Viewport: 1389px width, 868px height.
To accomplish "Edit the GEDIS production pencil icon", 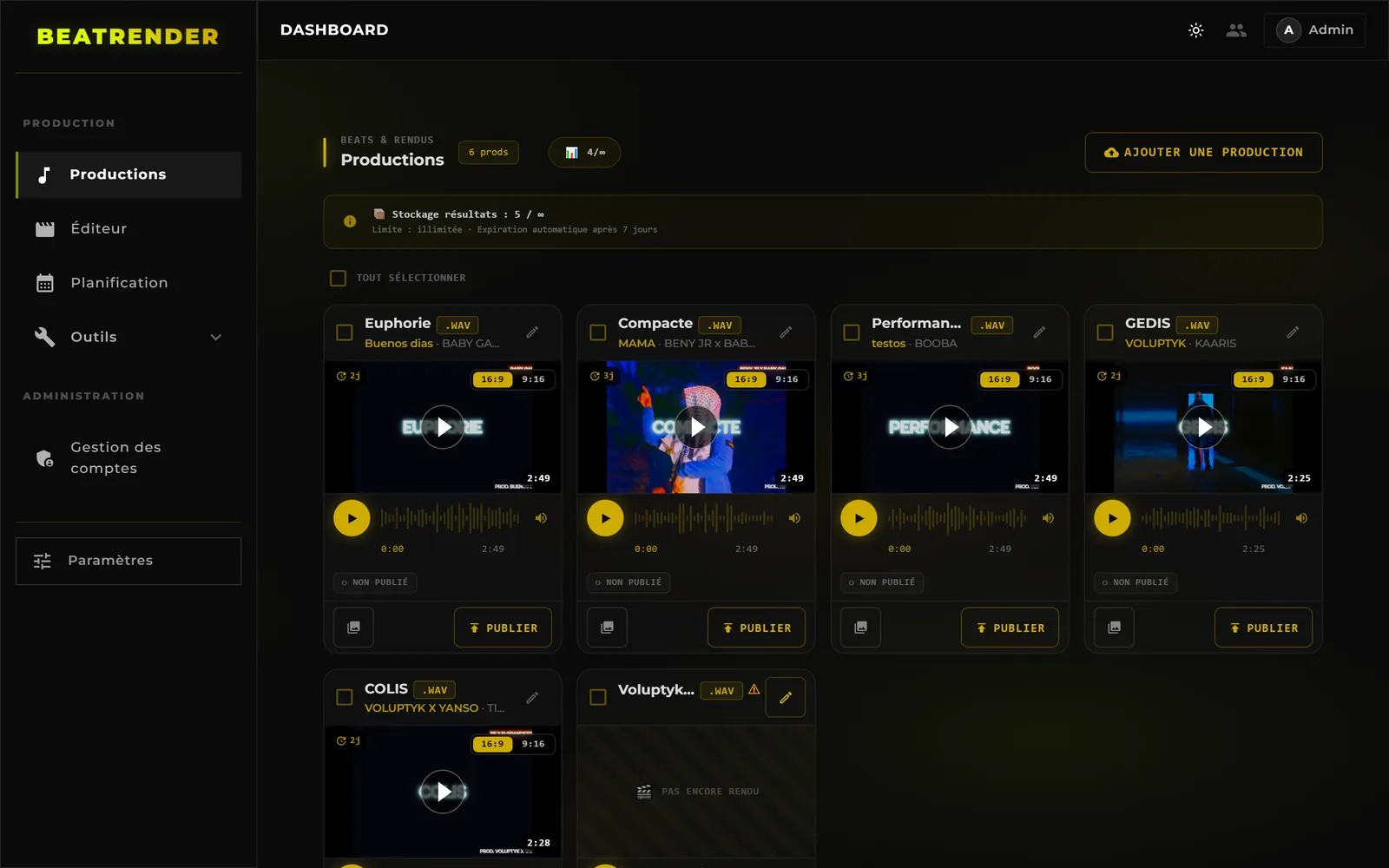I will (x=1293, y=332).
